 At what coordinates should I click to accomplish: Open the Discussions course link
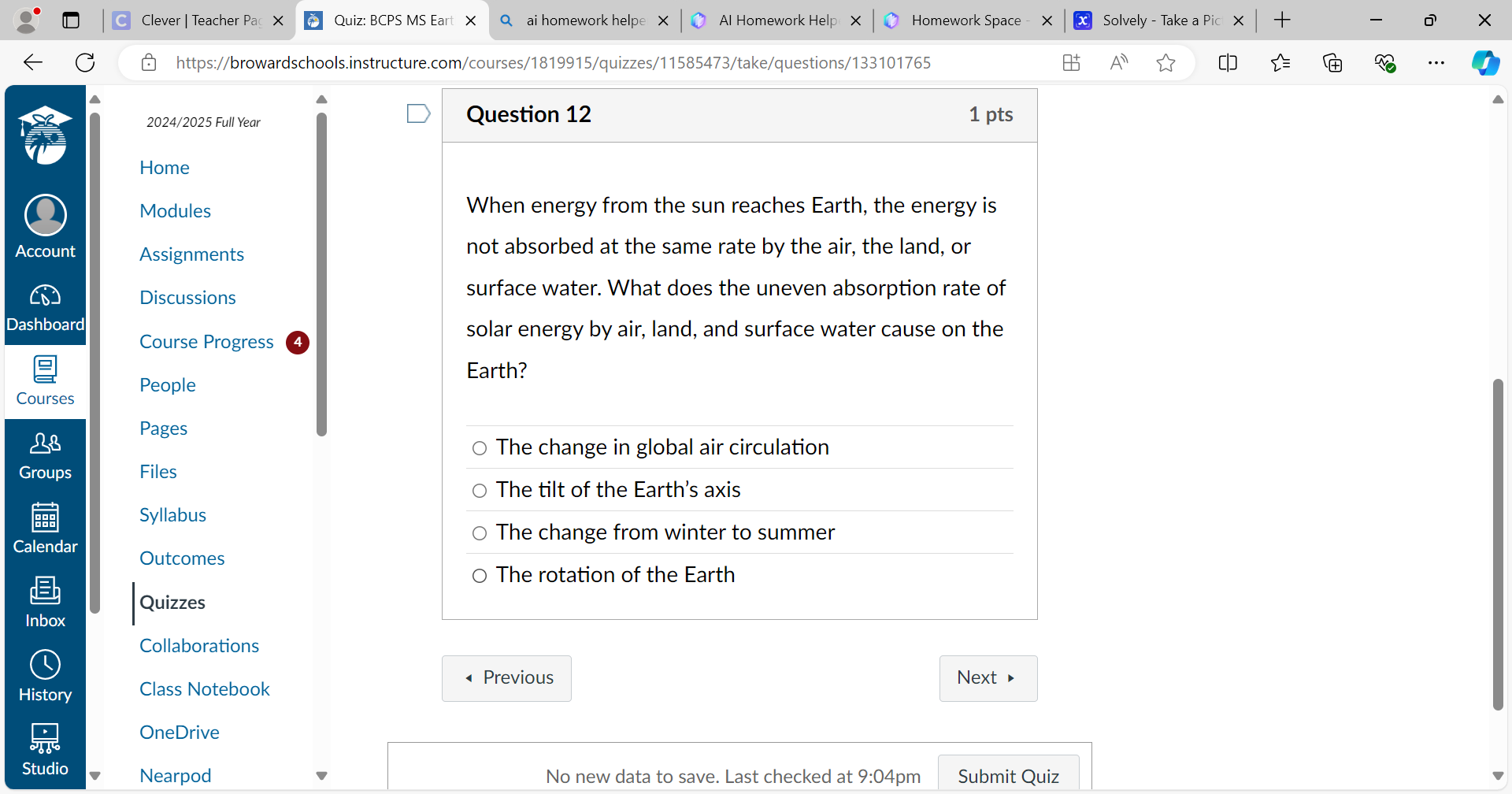point(187,298)
